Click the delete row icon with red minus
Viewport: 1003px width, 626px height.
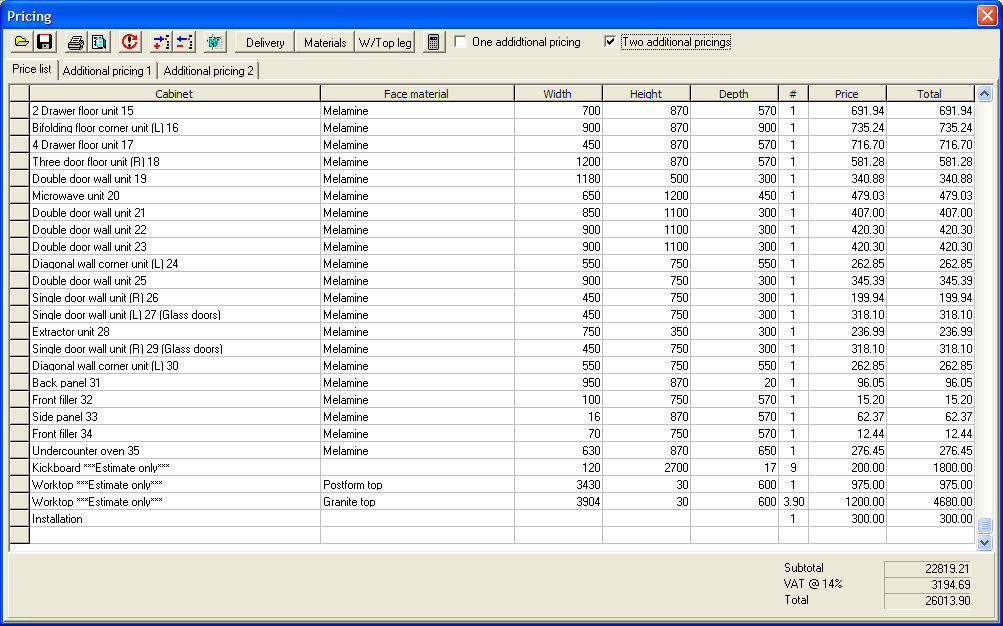pos(184,42)
